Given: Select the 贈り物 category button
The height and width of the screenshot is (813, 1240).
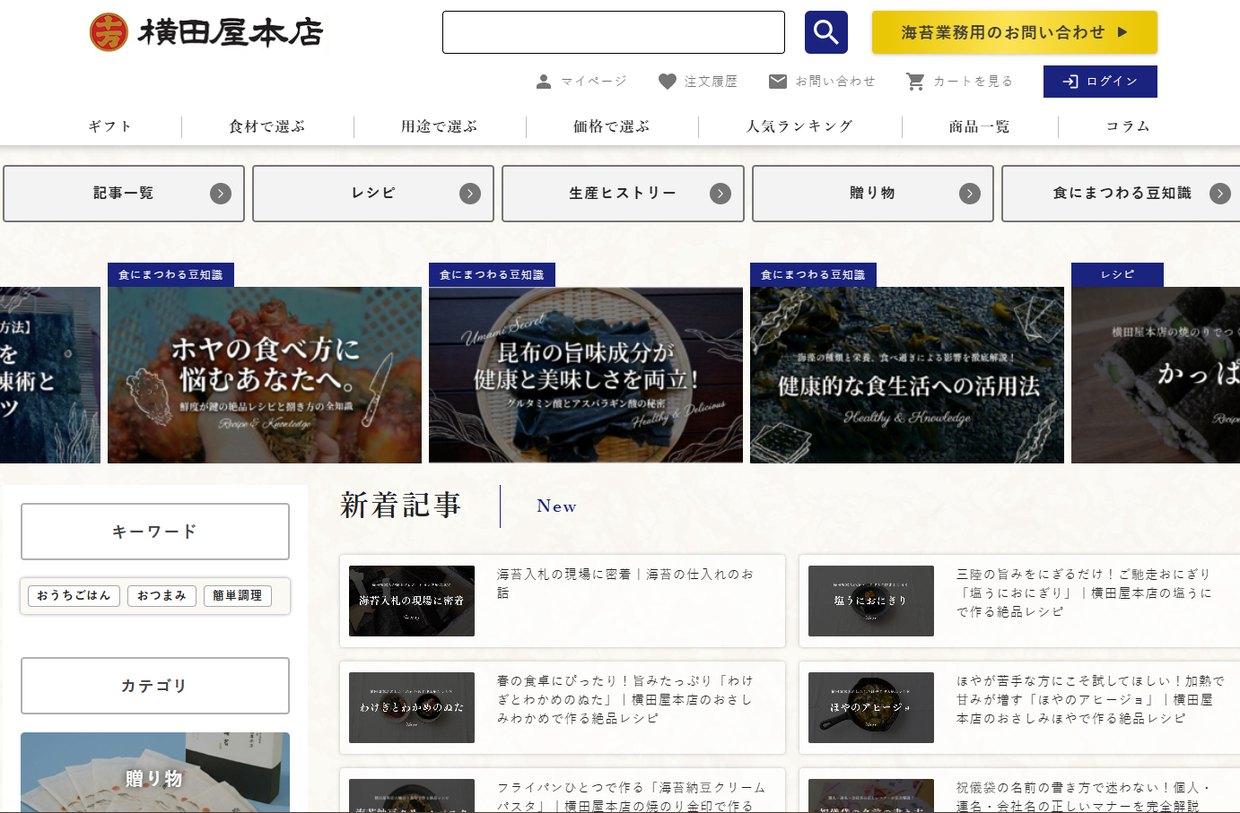Looking at the screenshot, I should 873,194.
